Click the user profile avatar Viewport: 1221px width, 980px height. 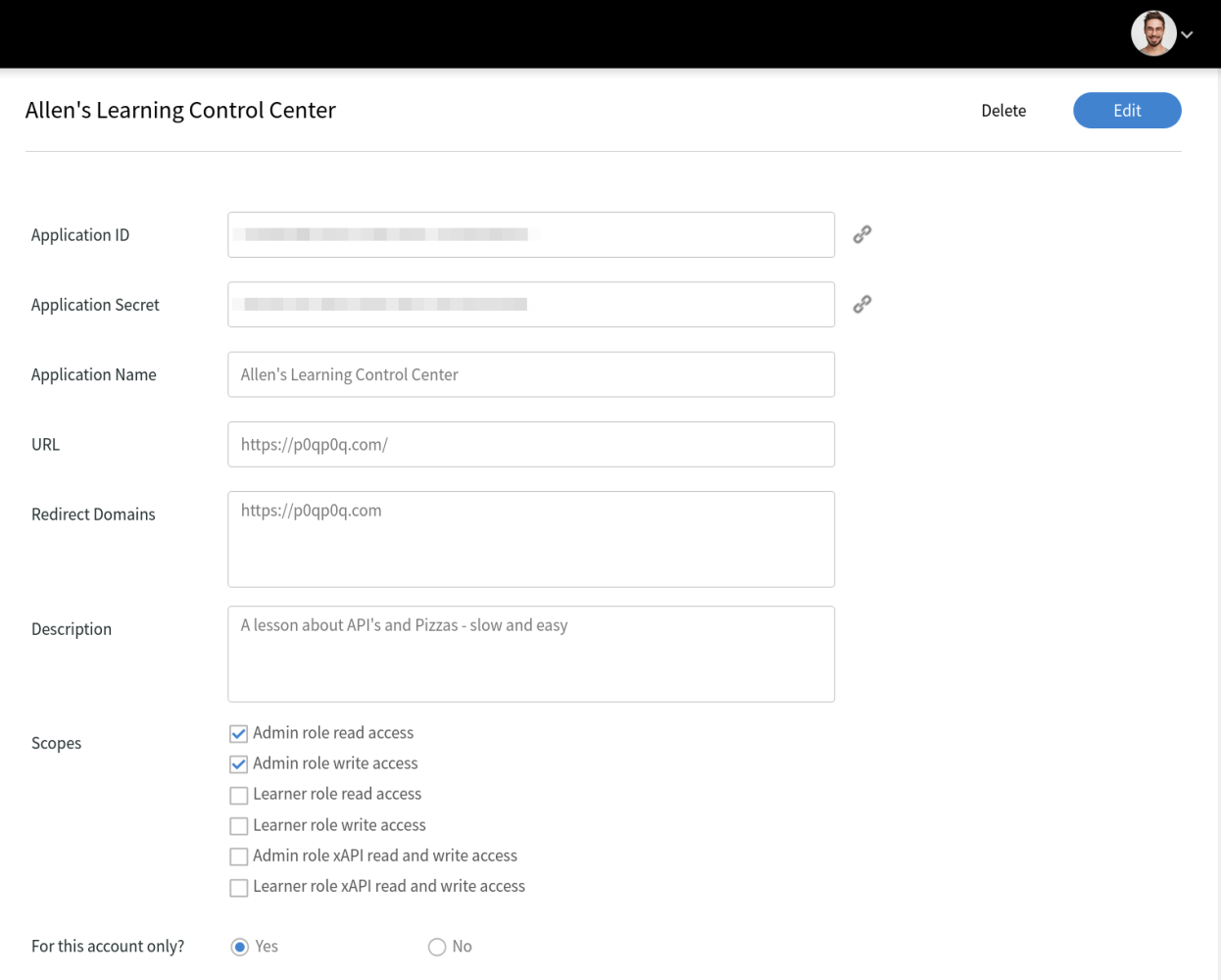[1152, 34]
